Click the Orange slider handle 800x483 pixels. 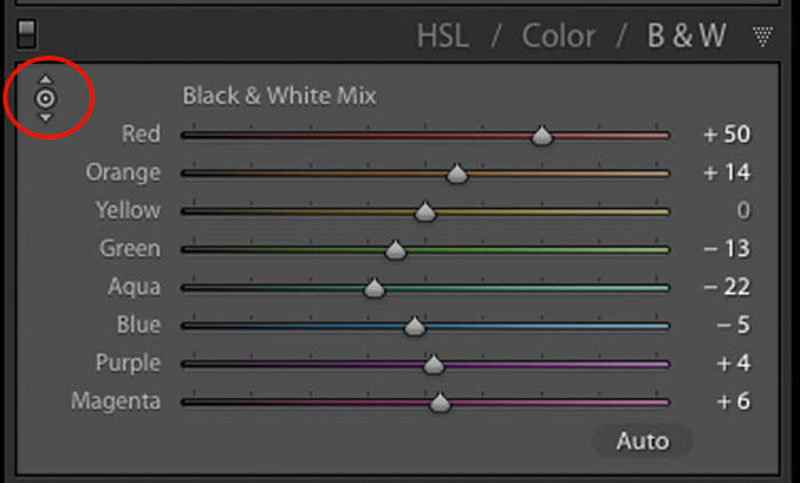pos(457,174)
